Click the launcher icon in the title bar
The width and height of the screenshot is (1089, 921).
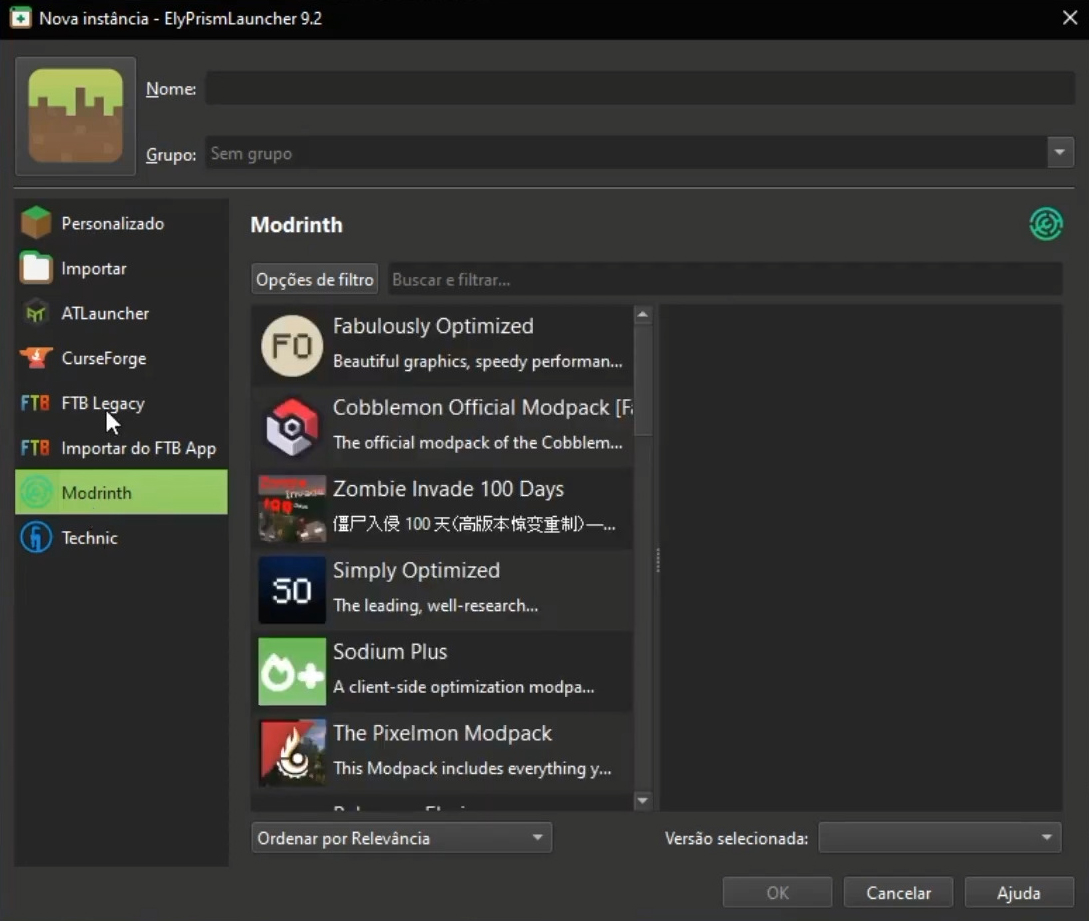pos(20,18)
